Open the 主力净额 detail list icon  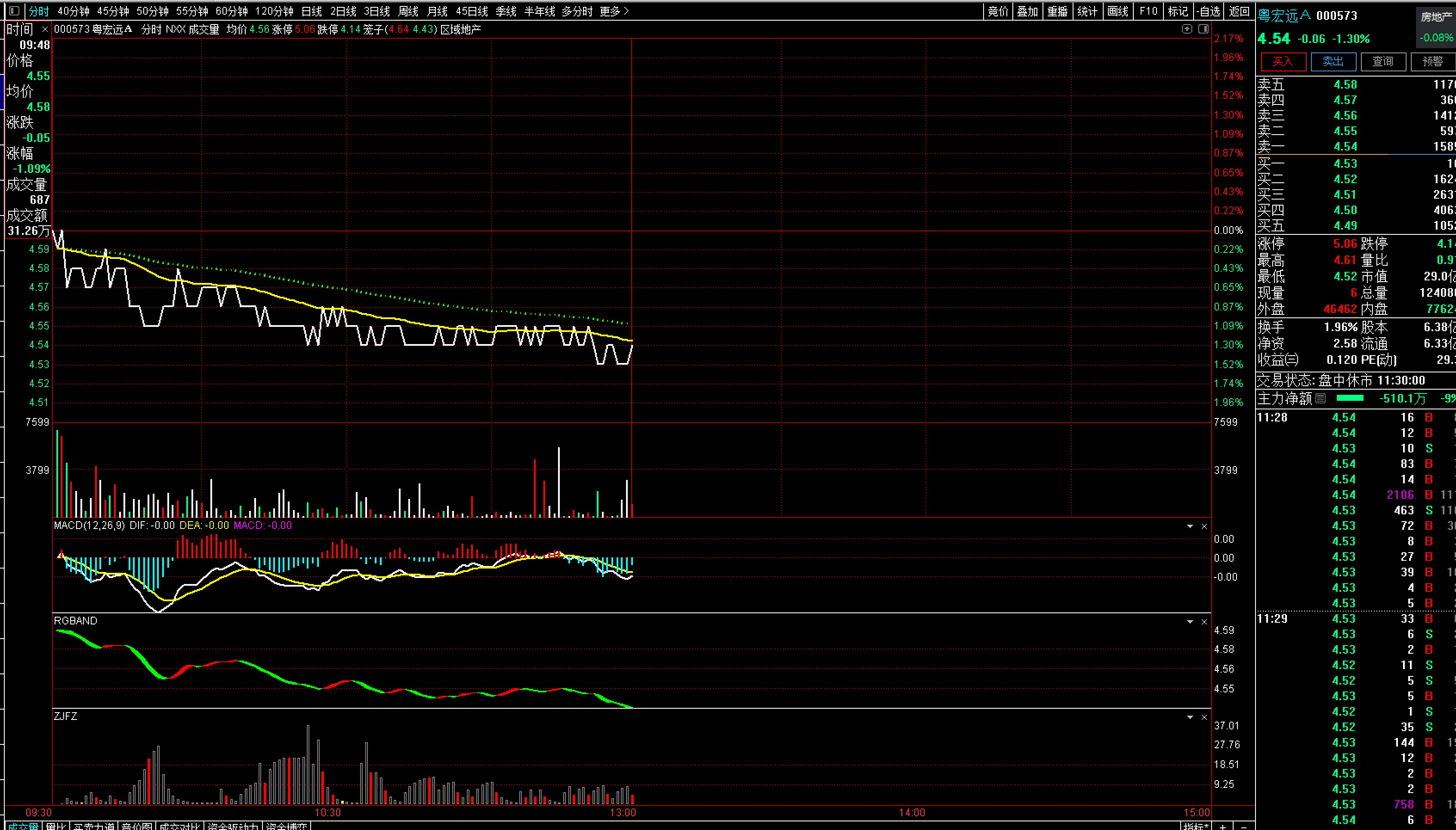pos(1321,399)
